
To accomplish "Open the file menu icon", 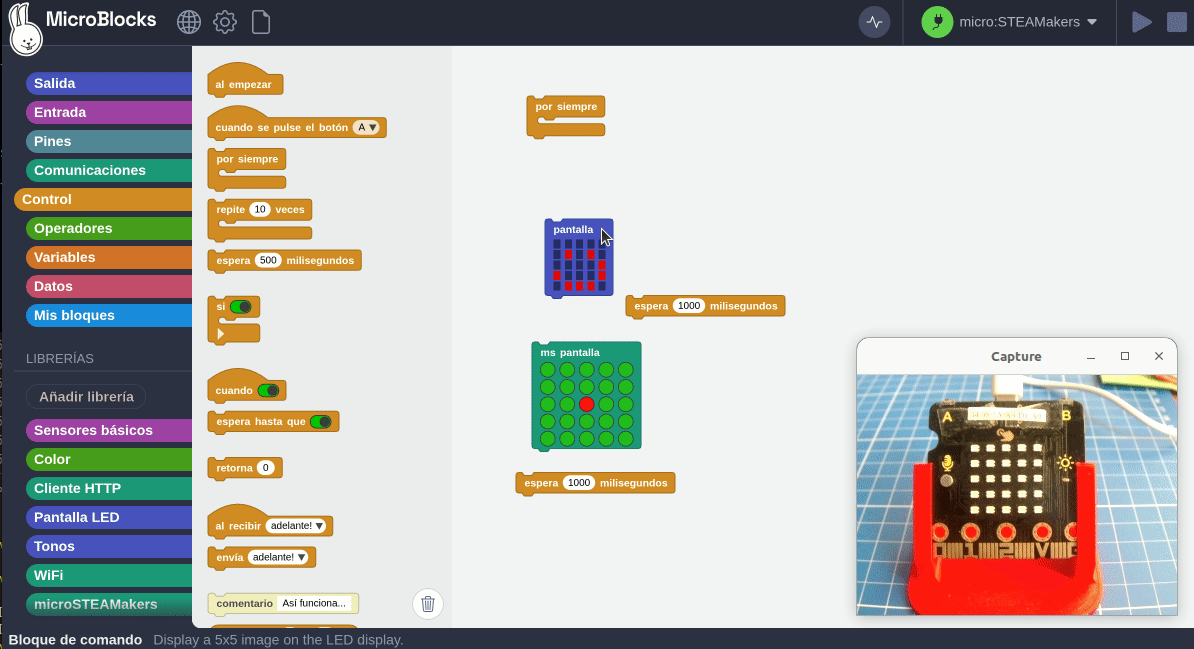I will tap(260, 22).
